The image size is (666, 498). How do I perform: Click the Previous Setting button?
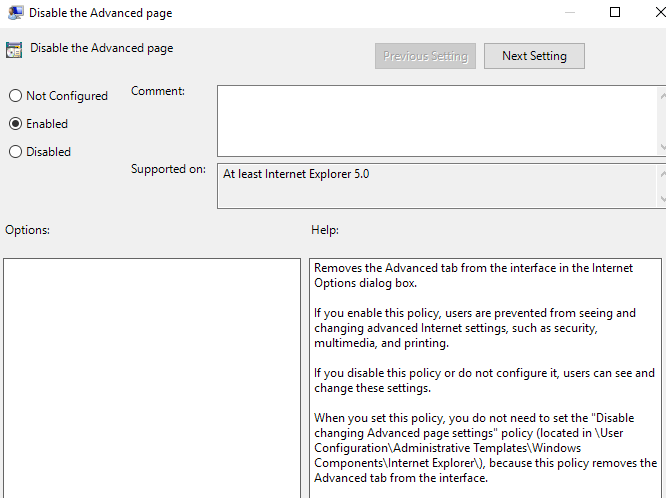click(425, 56)
